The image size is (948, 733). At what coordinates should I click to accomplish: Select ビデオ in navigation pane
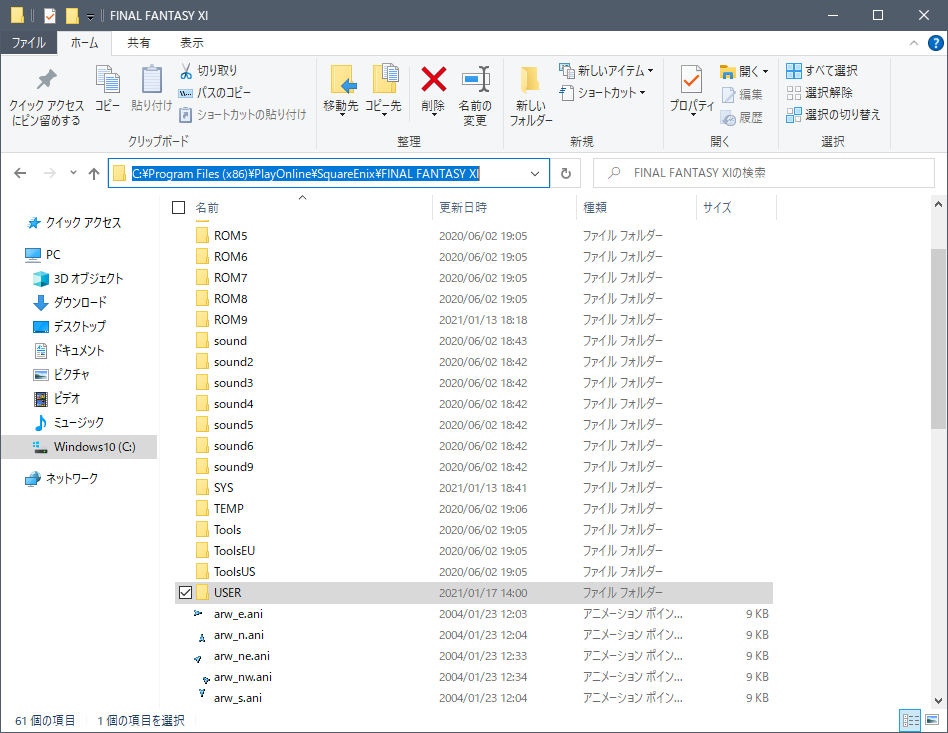pyautogui.click(x=57, y=399)
